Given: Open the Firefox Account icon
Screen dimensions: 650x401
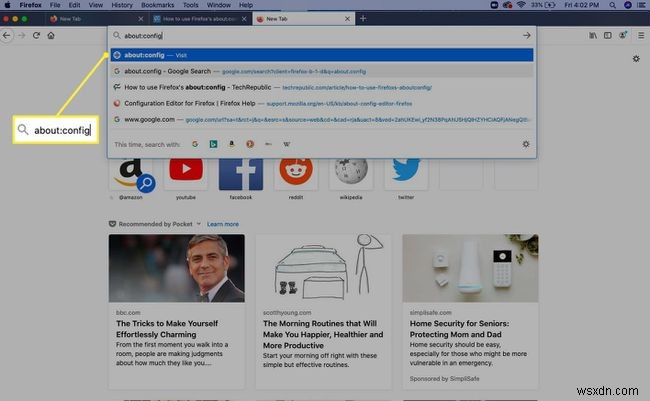Looking at the screenshot, I should tap(623, 35).
